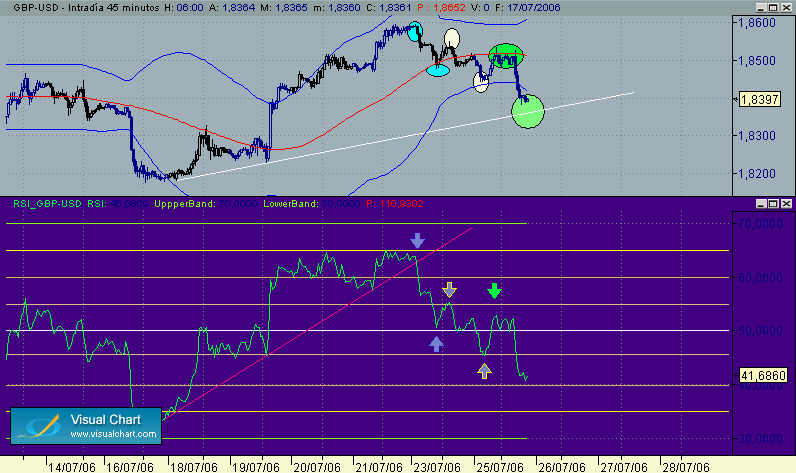Screen dimensions: 796x473
Task: Minimize the GBP-USD price chart window
Action: click(x=760, y=8)
